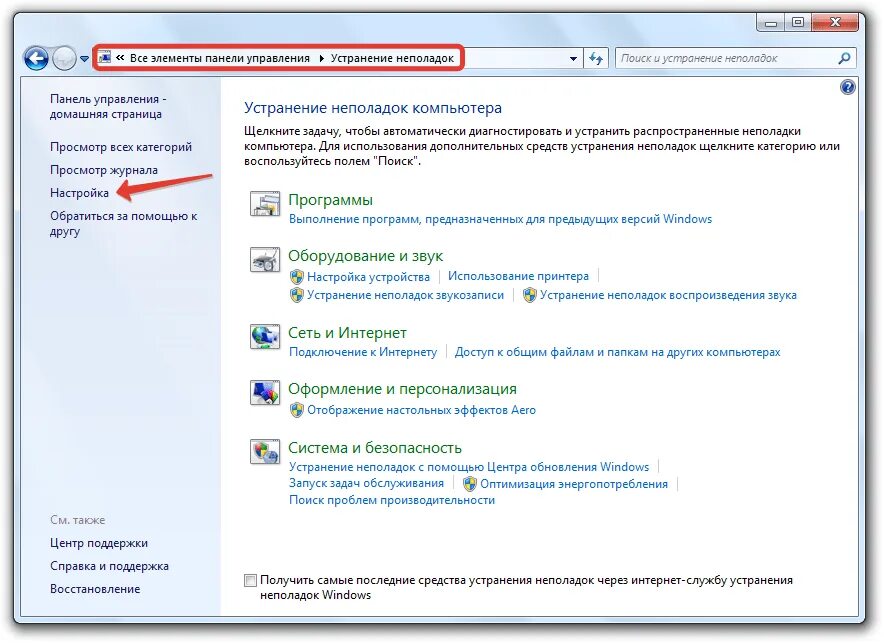Click the search magnifier icon
884x643 pixels.
(x=844, y=58)
